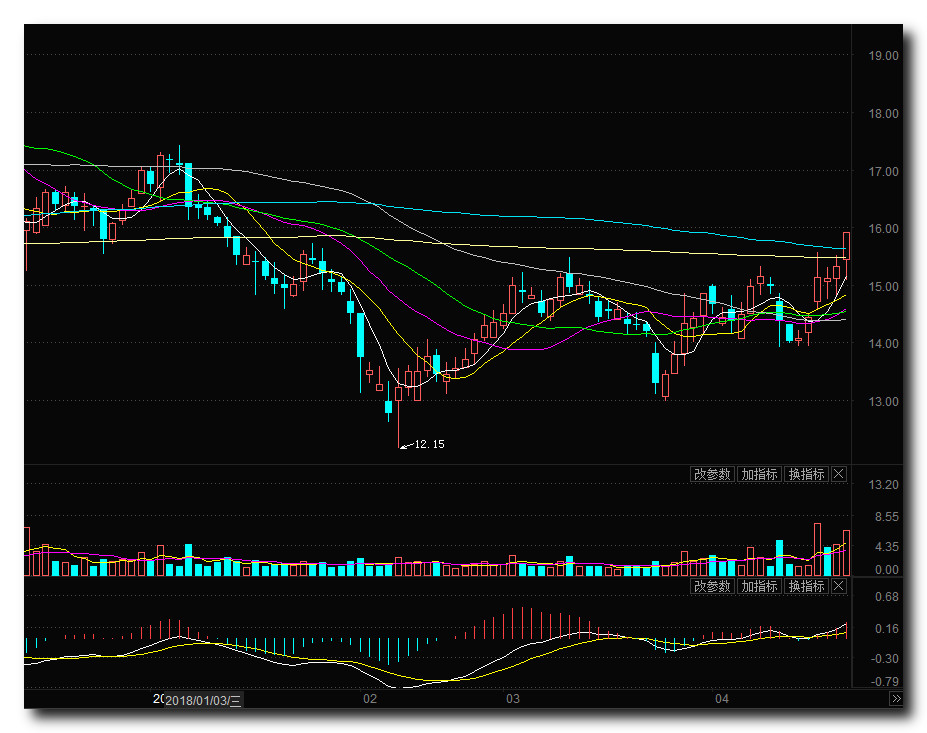Click the 2018/01/03 date label
927x733 pixels.
[203, 701]
